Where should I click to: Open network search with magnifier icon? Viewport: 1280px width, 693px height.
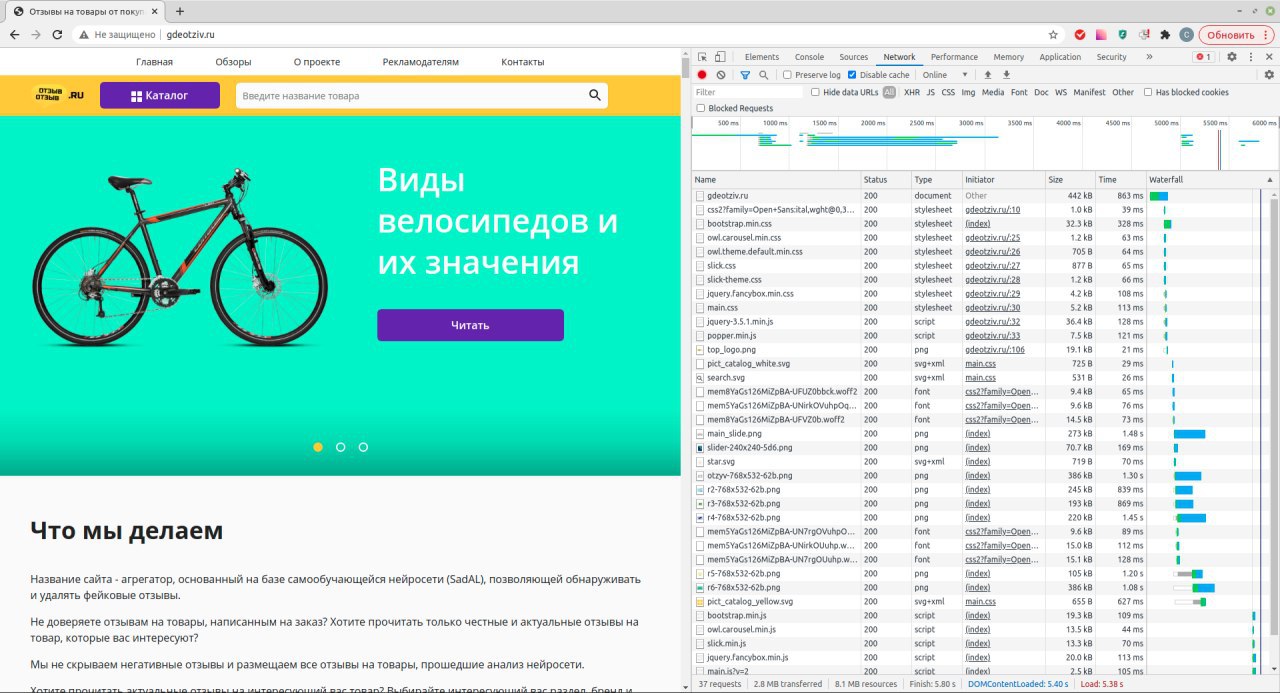tap(764, 75)
